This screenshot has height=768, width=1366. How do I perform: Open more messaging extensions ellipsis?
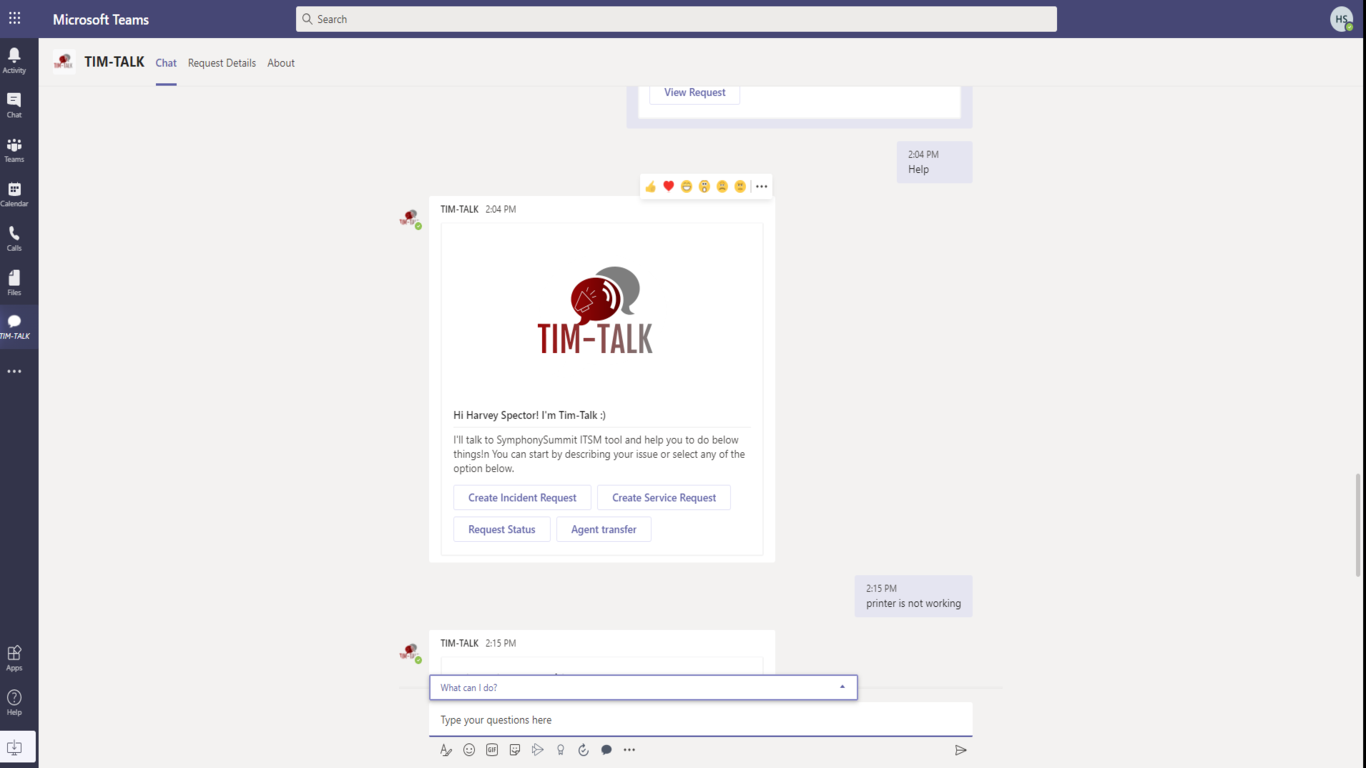(x=629, y=750)
